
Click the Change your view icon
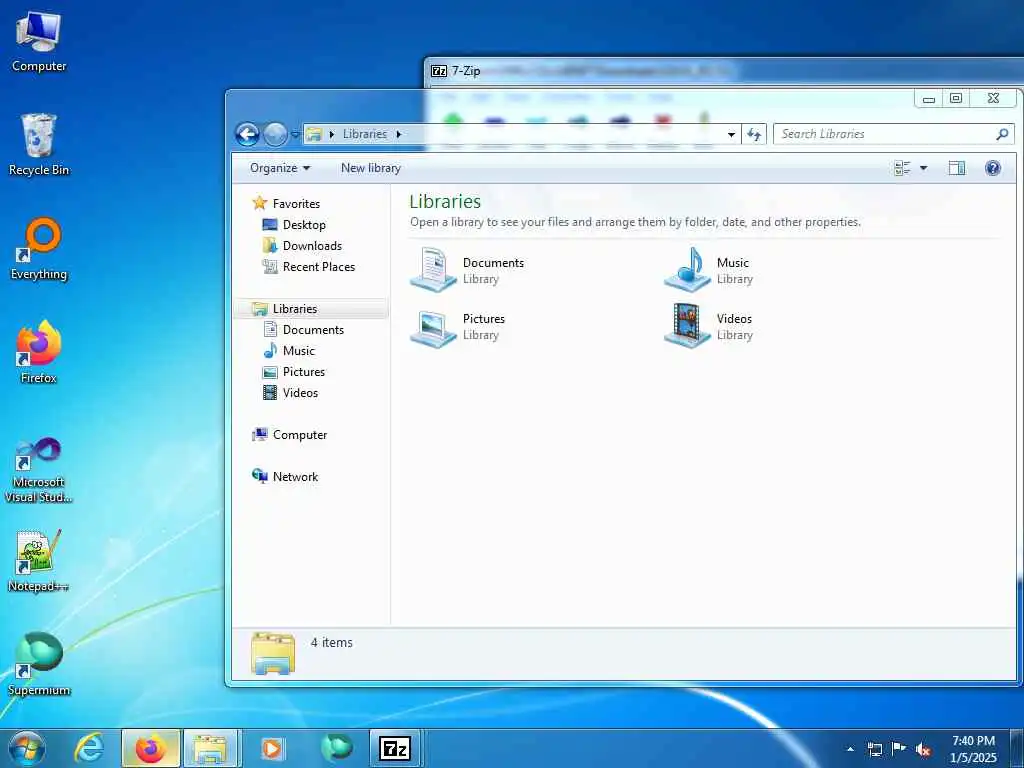click(x=902, y=168)
